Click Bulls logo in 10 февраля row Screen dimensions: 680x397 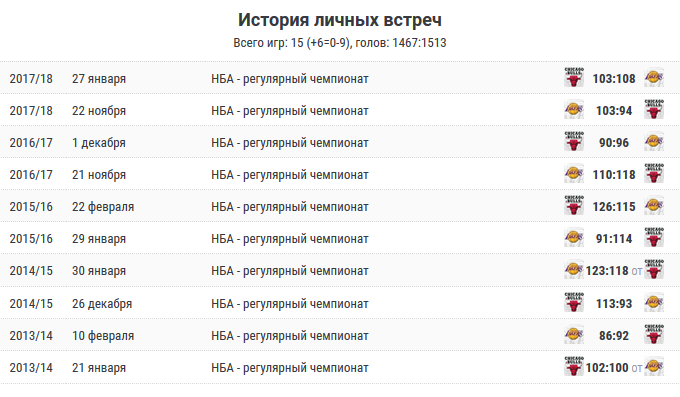click(654, 335)
